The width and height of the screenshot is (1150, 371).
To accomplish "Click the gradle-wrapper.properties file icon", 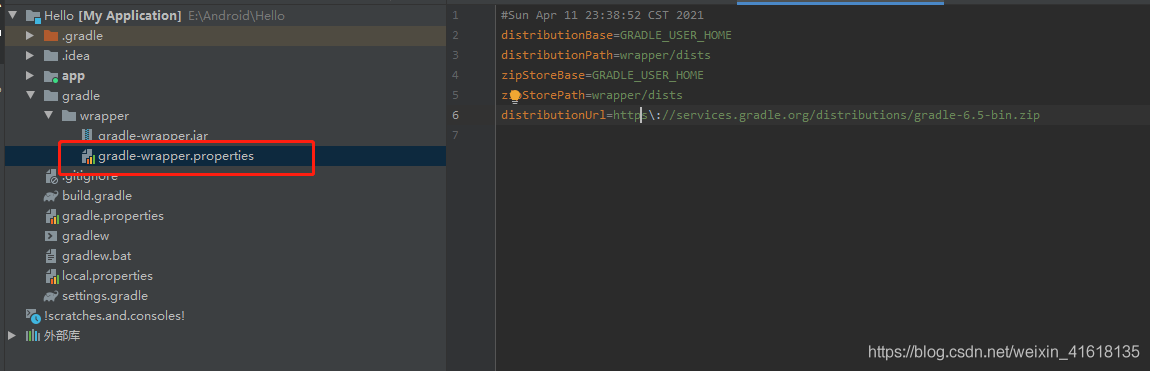I will point(88,155).
